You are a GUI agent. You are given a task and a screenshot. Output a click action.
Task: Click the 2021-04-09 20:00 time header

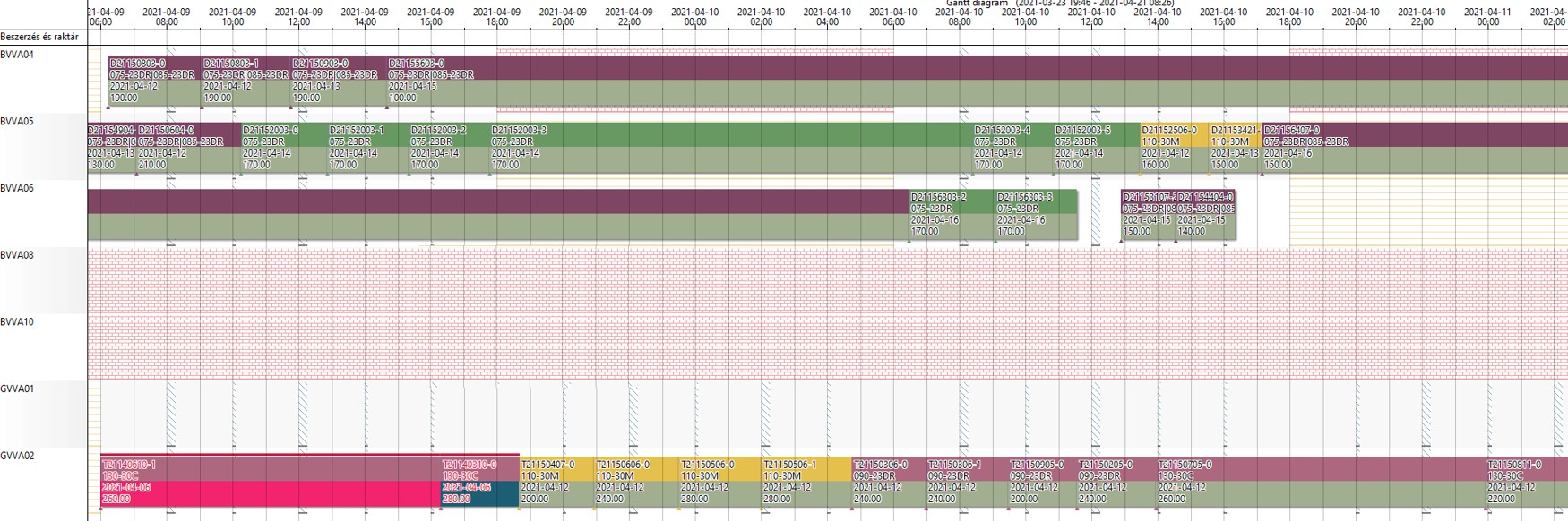click(564, 17)
